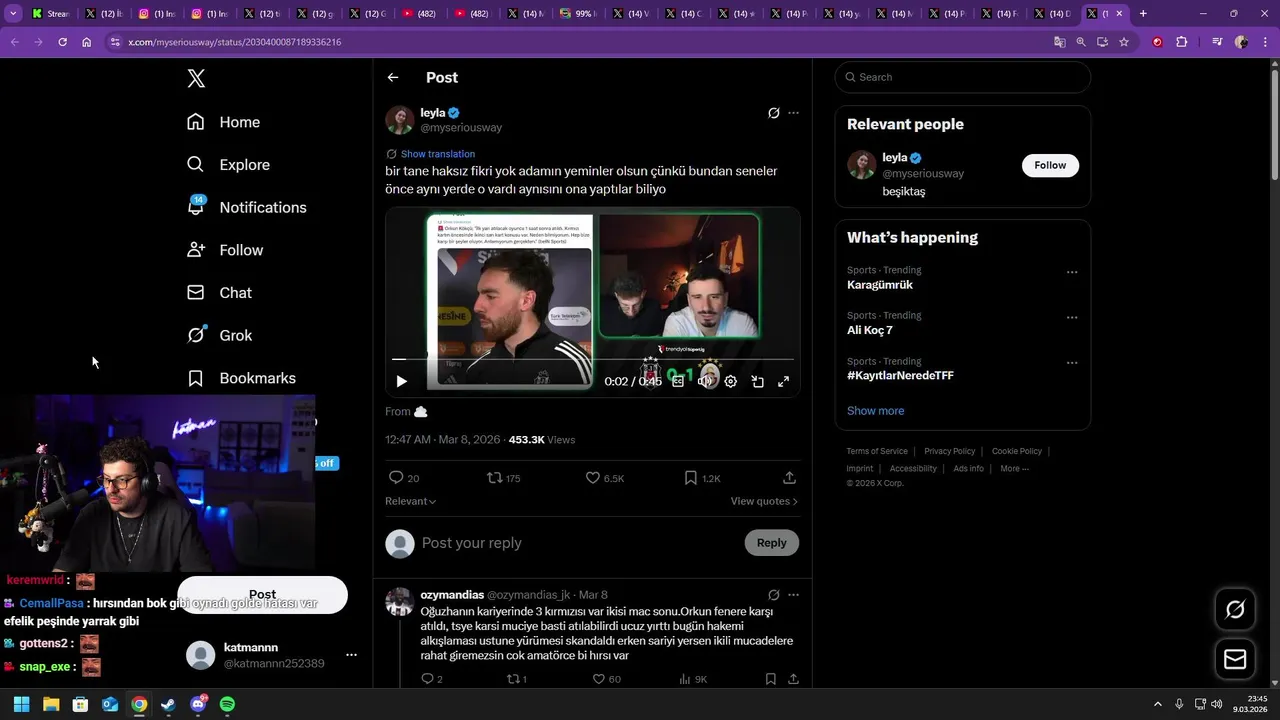Toggle video captions icon
Screen dimensions: 1280x720
point(677,381)
